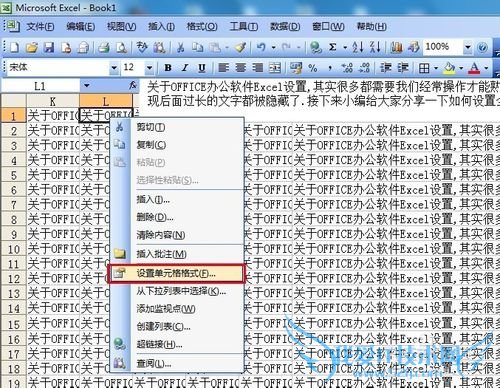Undo the last action with the Undo icon
Screen dimensions: 500x388
[261, 48]
